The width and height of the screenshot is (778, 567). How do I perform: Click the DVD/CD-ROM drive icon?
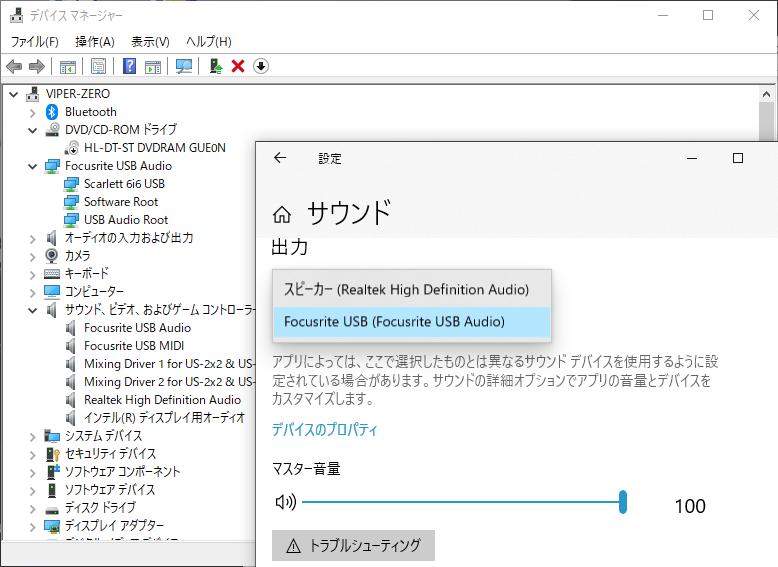(52, 129)
